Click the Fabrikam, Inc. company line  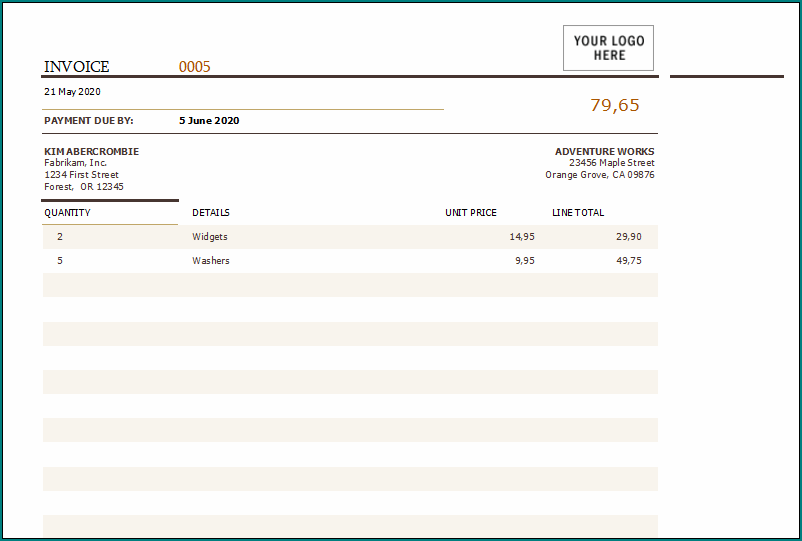[75, 163]
